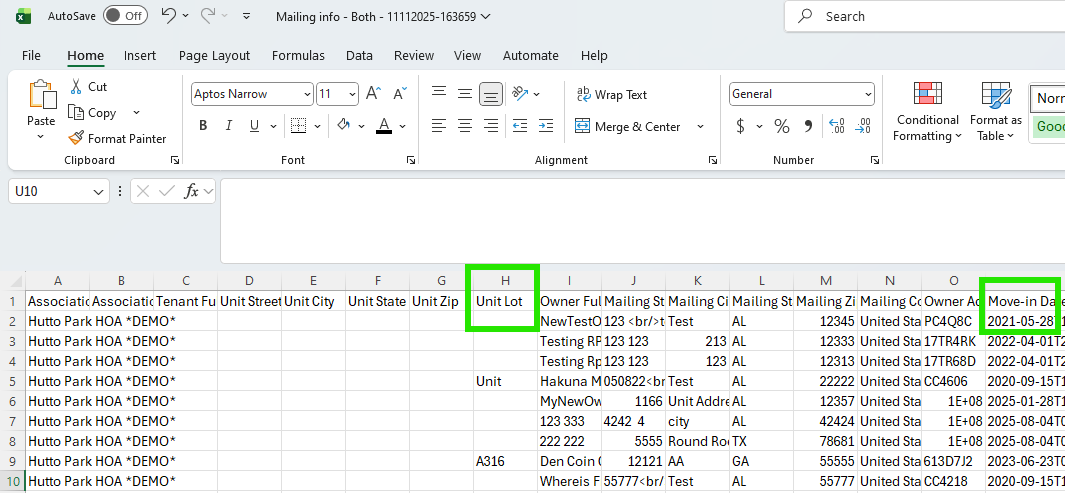Select the Unit Lot header cell H1
Screen dimensions: 1065x493
505,300
